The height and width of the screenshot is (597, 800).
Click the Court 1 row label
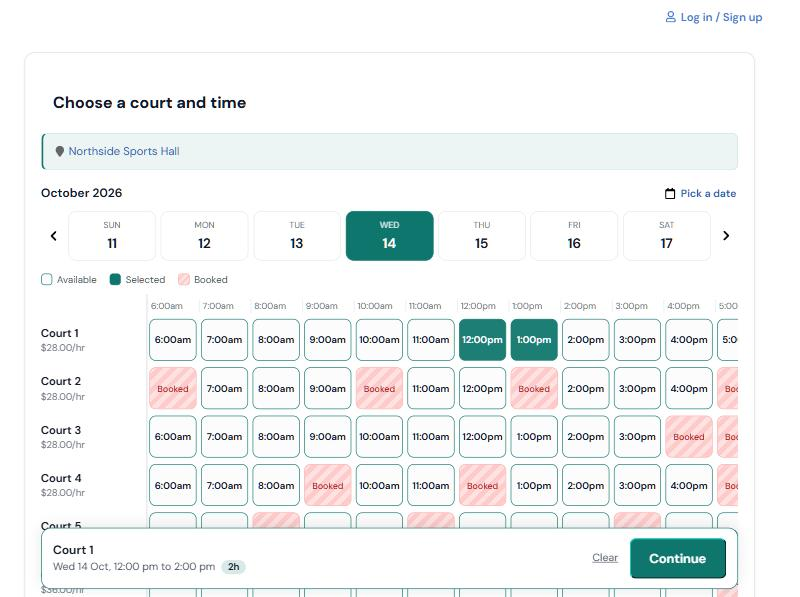click(60, 333)
